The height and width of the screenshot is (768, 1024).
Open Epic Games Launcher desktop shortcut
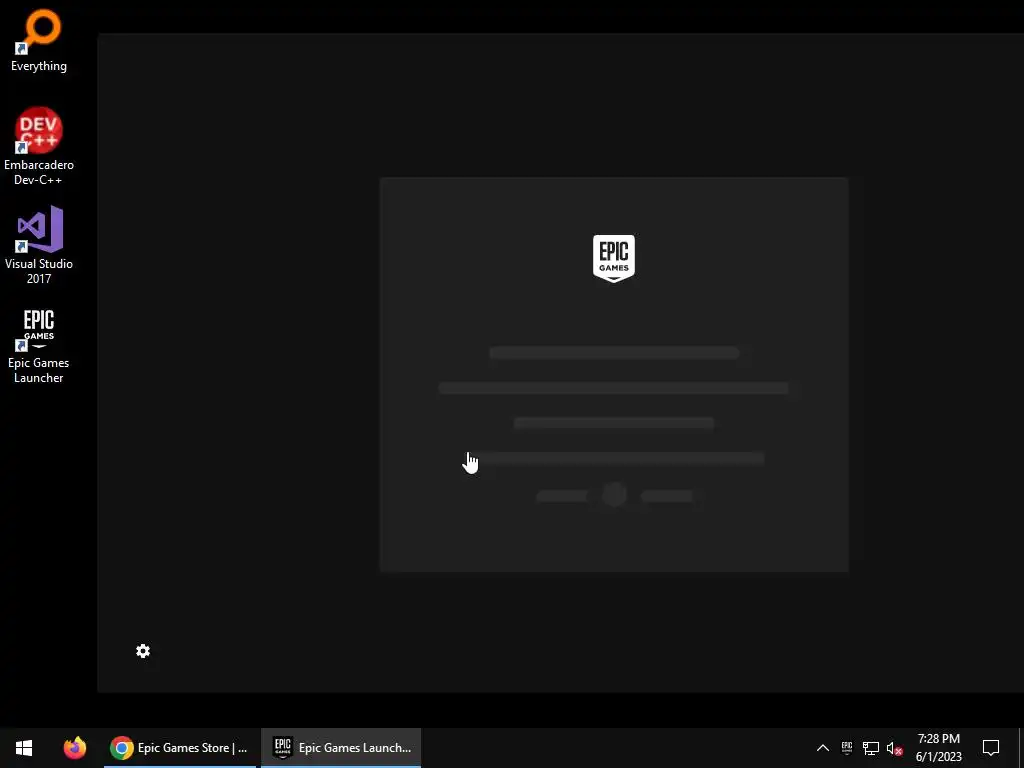(39, 345)
